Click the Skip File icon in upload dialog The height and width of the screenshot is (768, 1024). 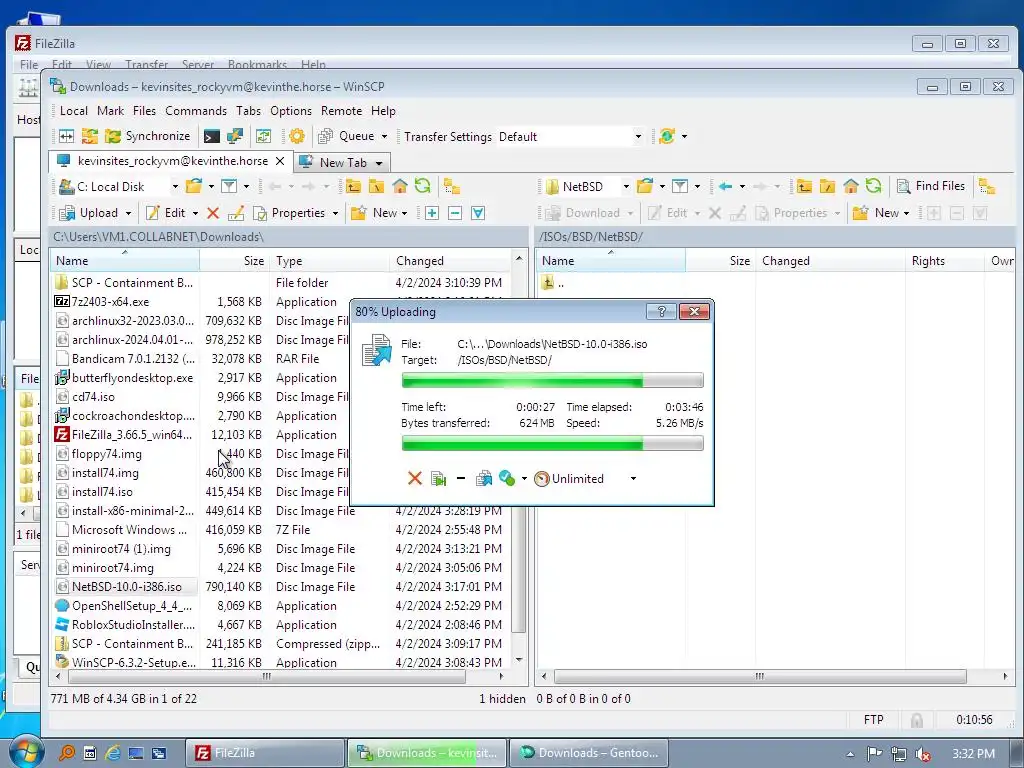[438, 479]
